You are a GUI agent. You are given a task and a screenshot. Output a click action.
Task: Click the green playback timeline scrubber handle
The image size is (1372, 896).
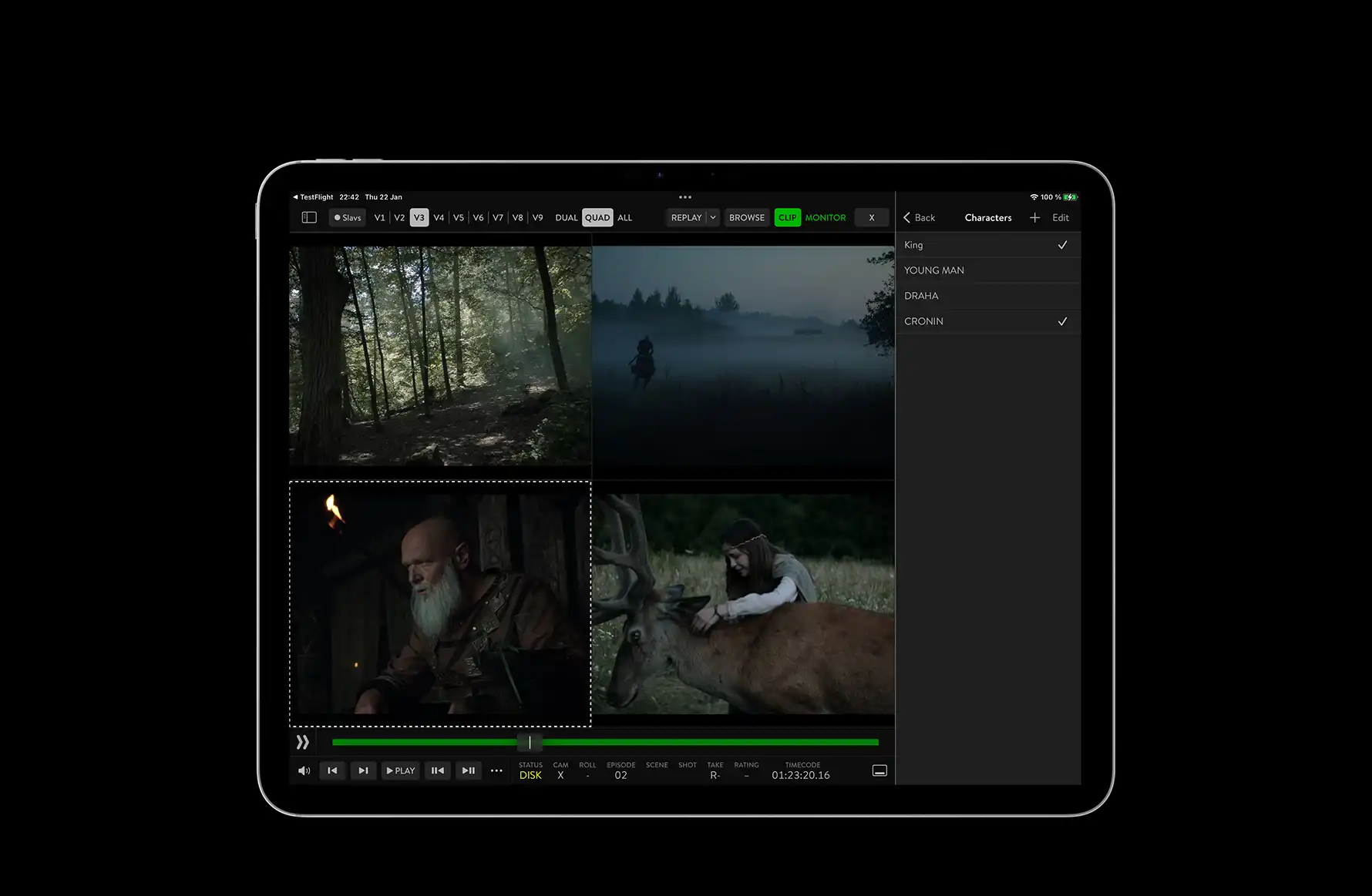[530, 742]
